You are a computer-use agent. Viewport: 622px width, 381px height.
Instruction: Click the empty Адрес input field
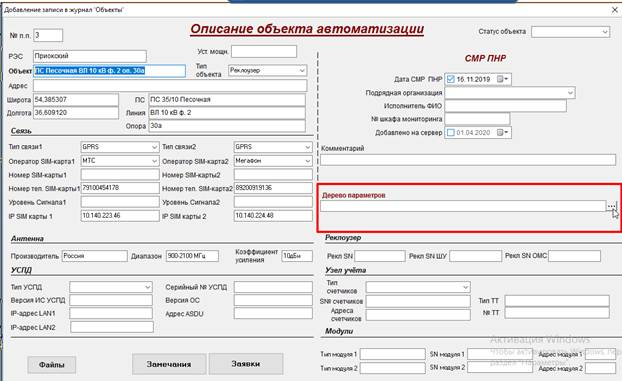(x=170, y=85)
